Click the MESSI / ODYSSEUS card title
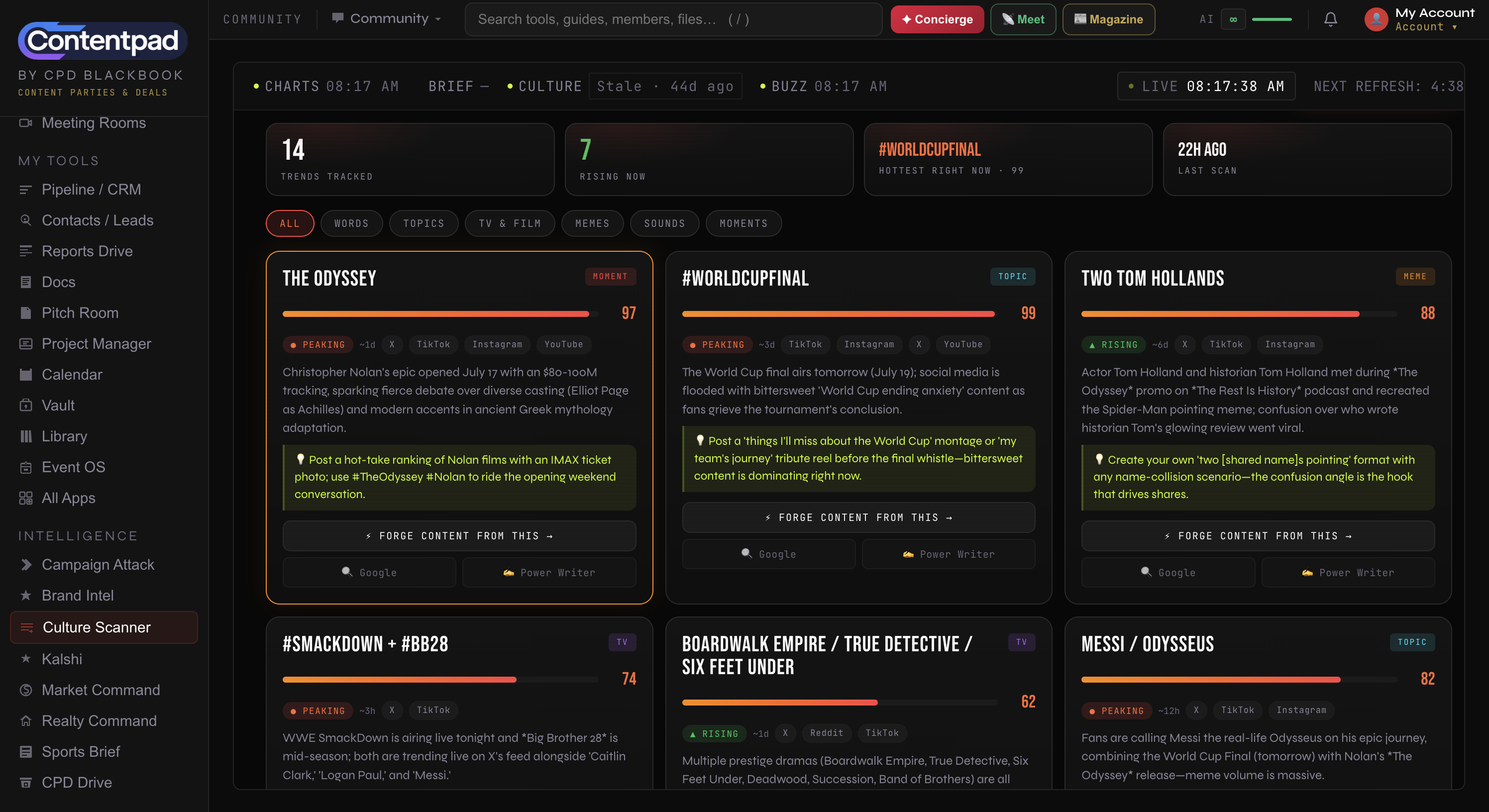The image size is (1489, 812). (1148, 644)
